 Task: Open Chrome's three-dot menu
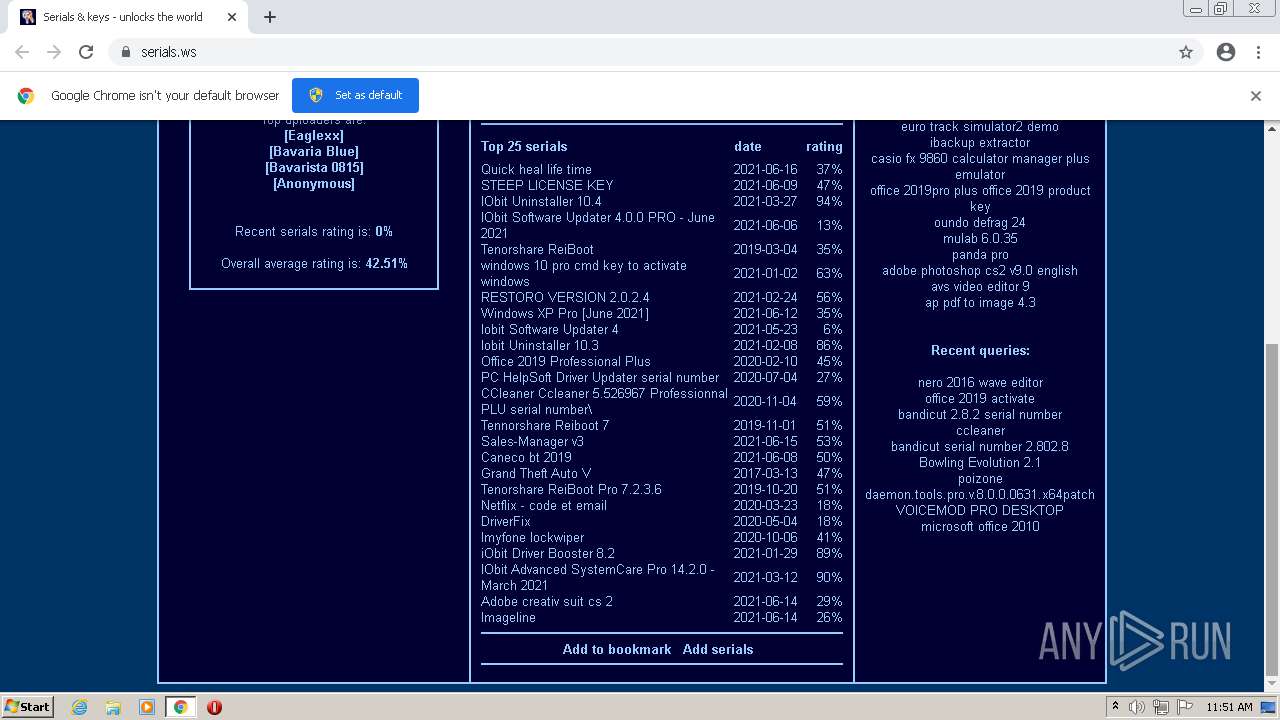(x=1258, y=52)
